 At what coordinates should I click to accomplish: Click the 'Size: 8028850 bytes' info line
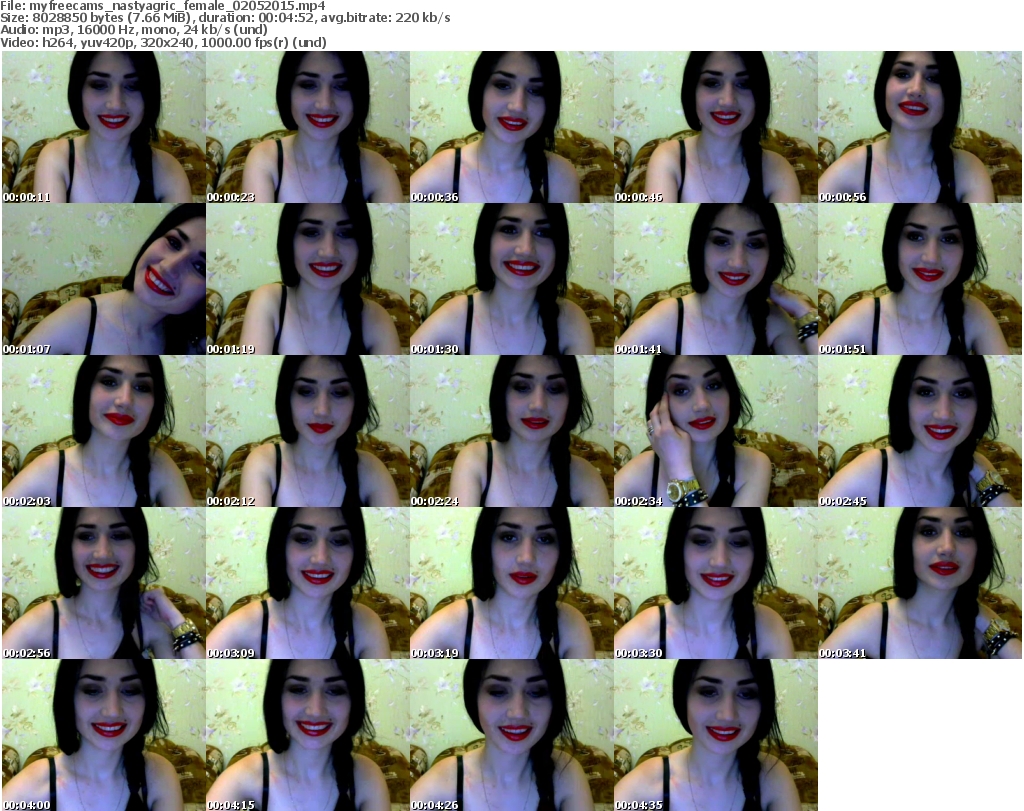pos(225,18)
